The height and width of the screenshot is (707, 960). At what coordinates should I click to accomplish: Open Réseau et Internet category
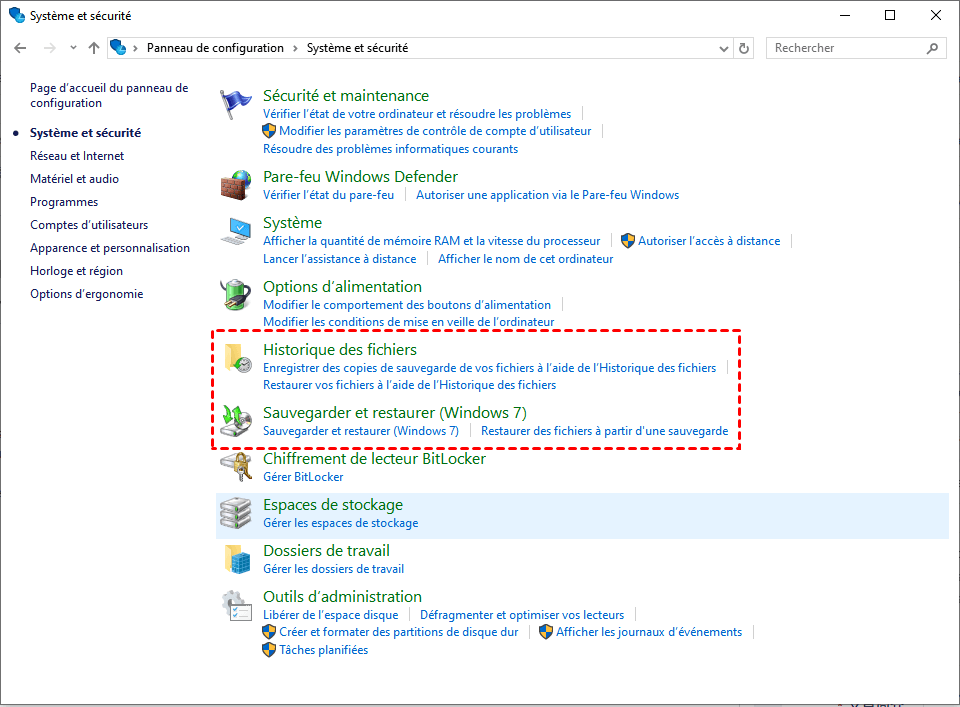click(x=77, y=156)
